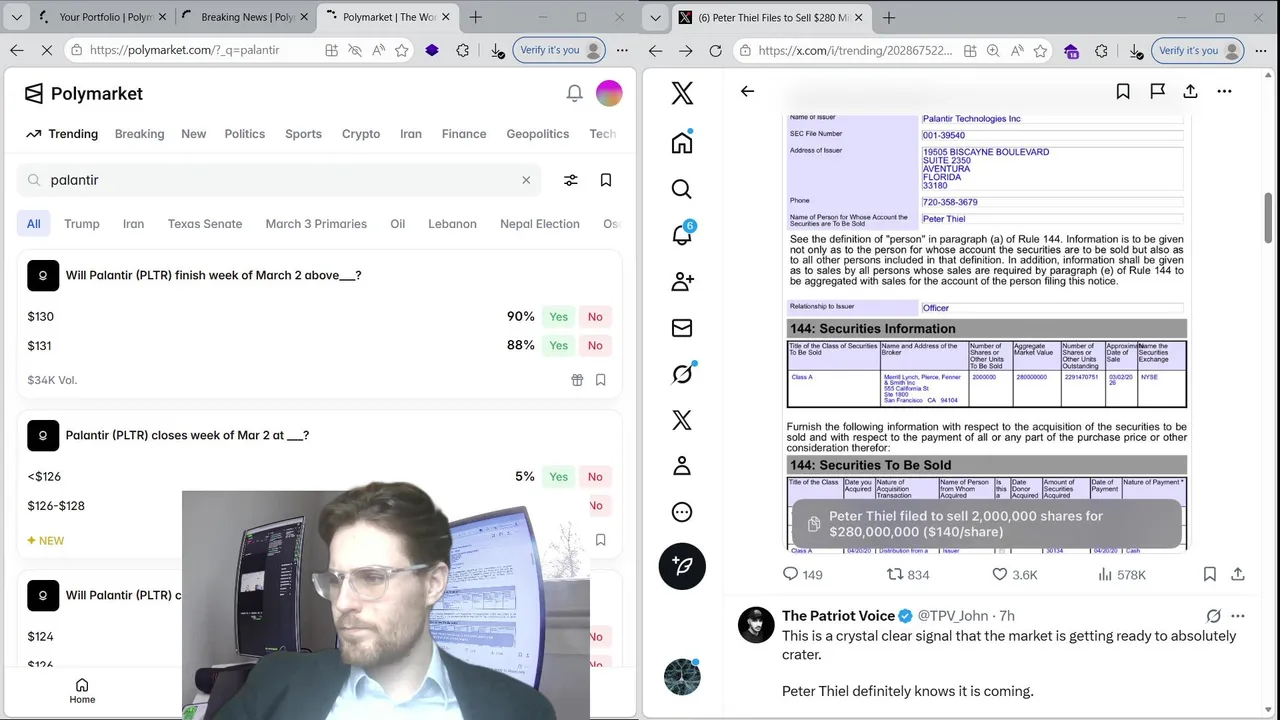Image resolution: width=1280 pixels, height=720 pixels.
Task: Open replies on the post with 149 comments
Action: pos(802,574)
